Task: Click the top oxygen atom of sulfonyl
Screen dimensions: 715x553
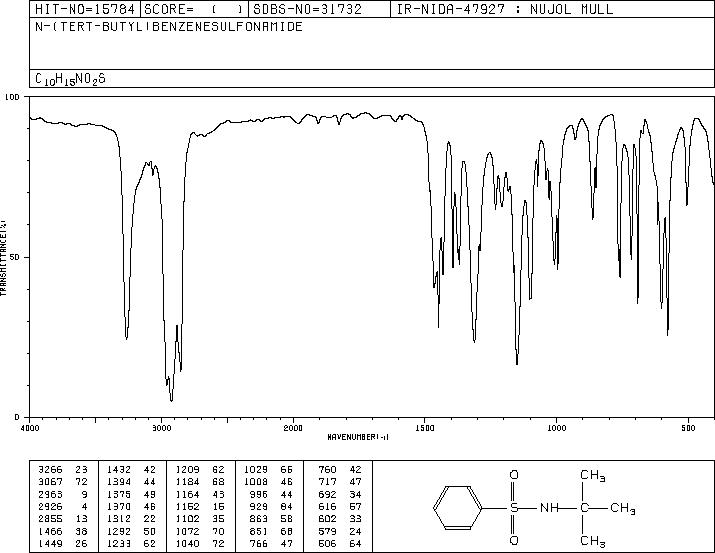Action: (514, 475)
